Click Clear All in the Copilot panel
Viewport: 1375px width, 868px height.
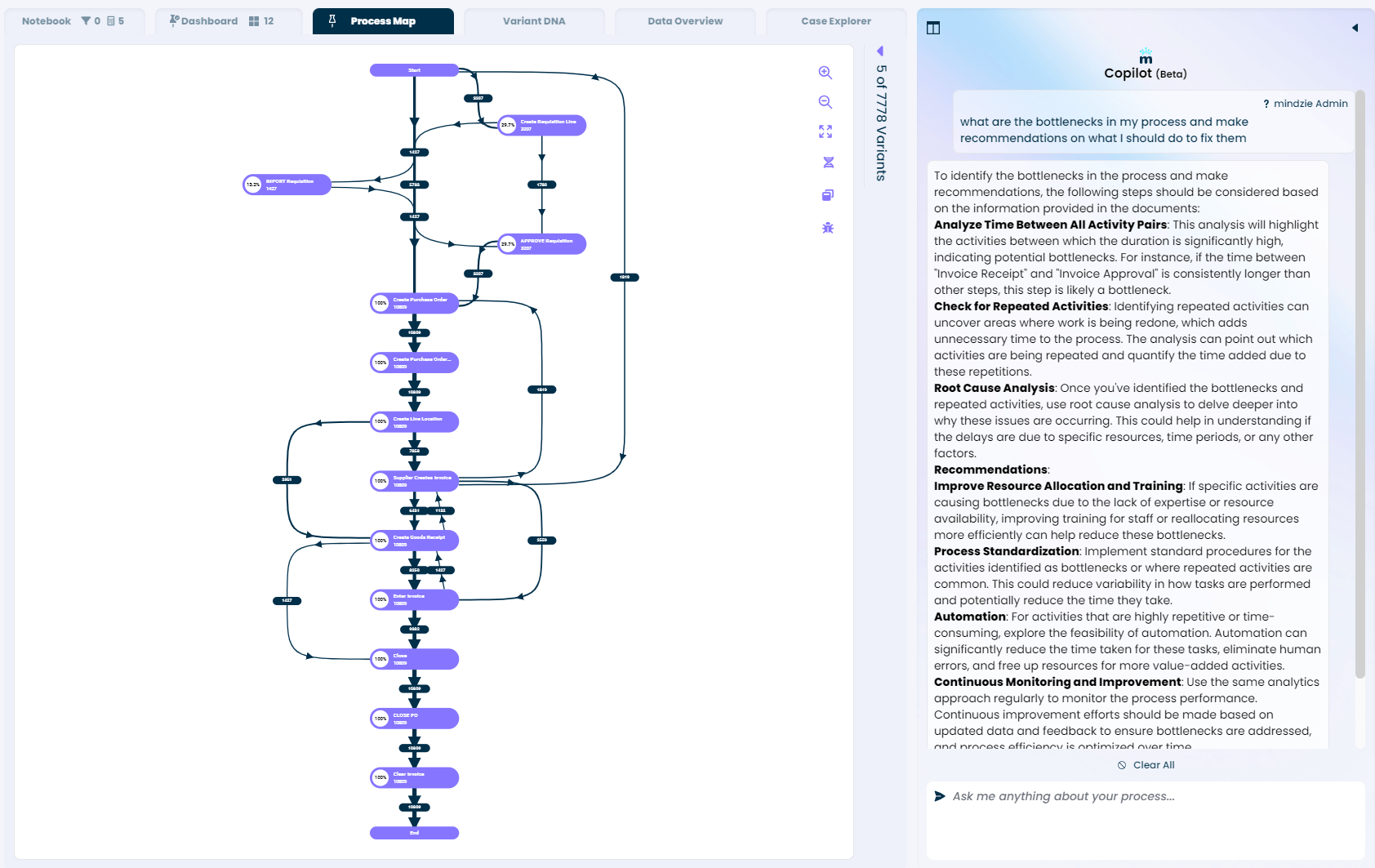coord(1146,765)
